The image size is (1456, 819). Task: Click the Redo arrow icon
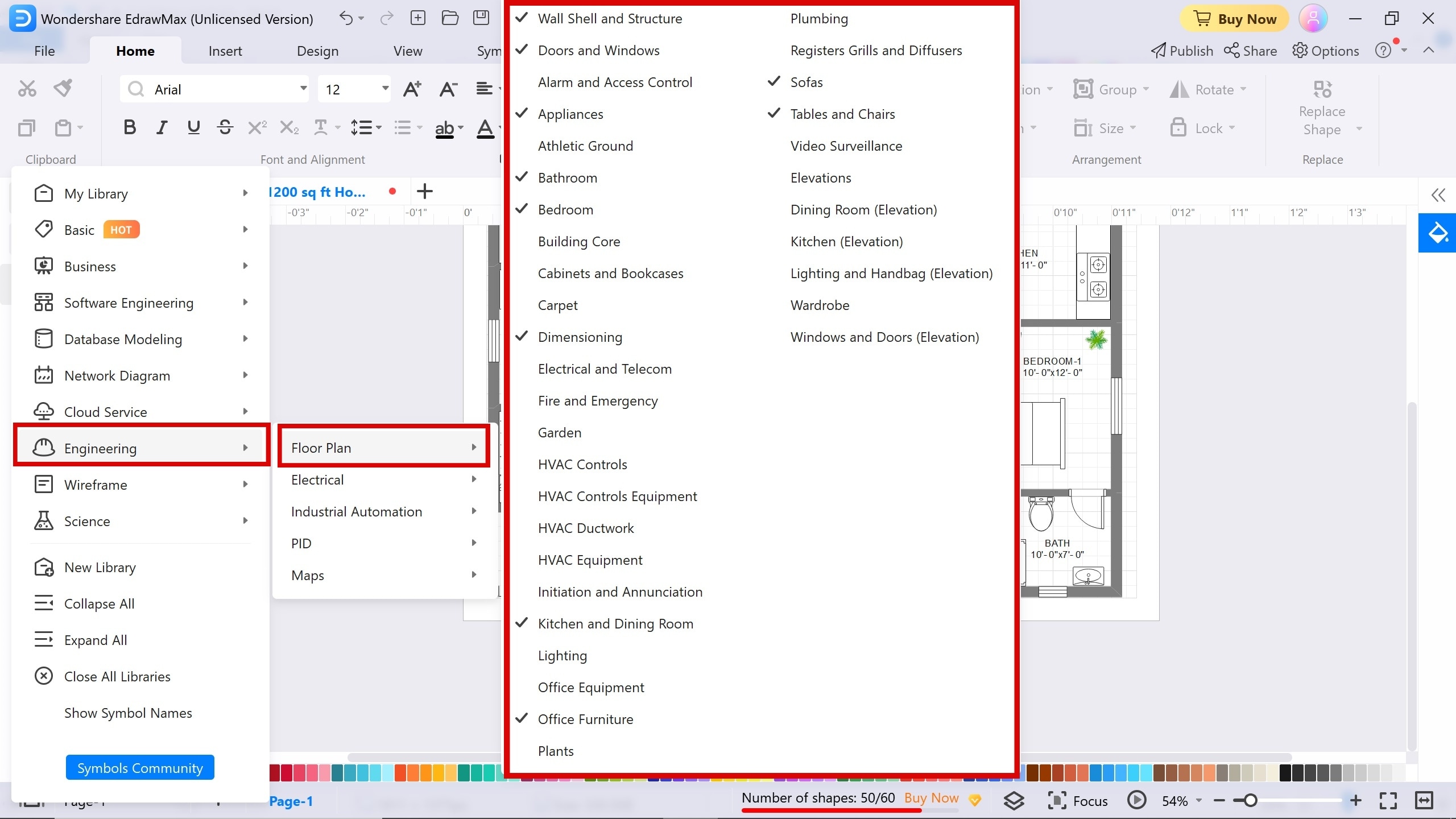(x=387, y=18)
